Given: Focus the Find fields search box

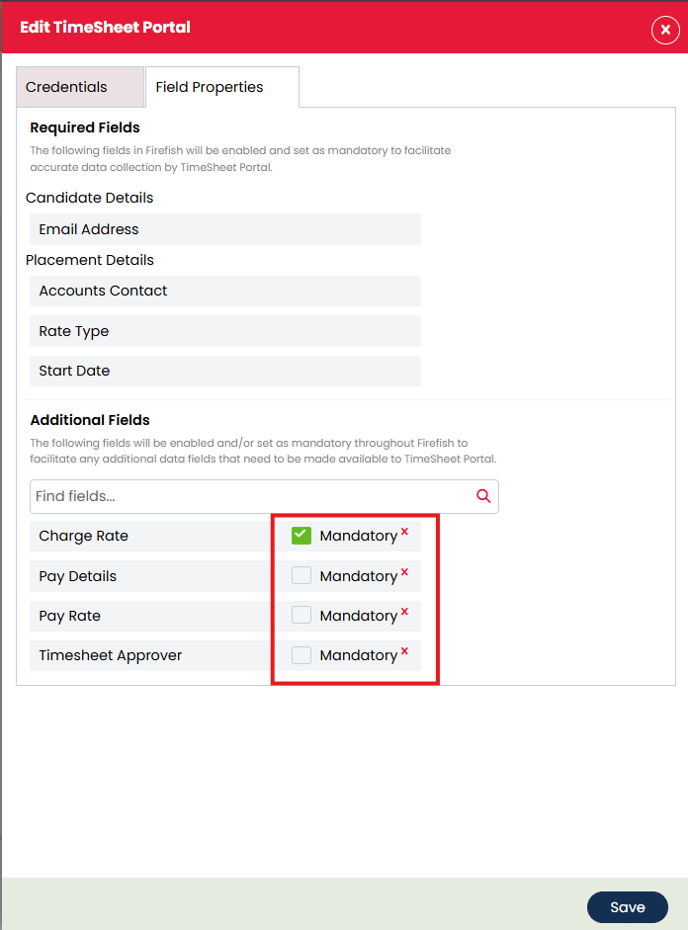Looking at the screenshot, I should (x=250, y=496).
